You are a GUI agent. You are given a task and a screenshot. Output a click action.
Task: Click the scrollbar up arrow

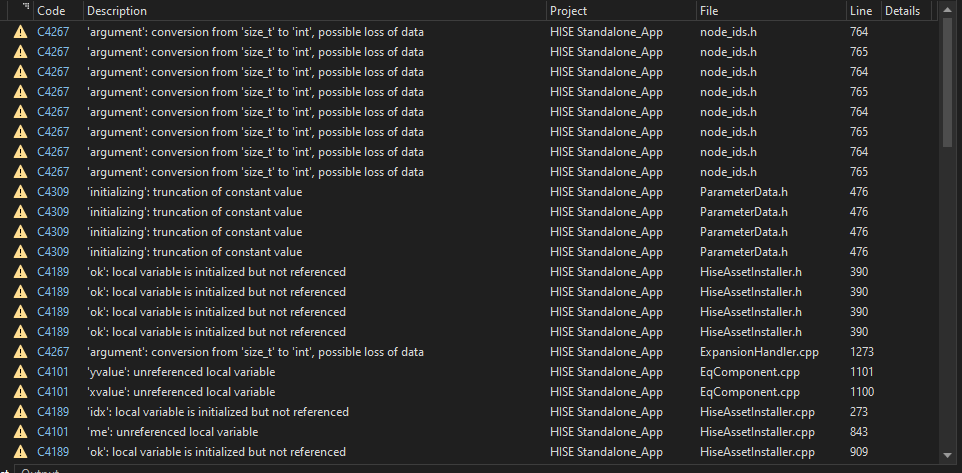click(948, 10)
